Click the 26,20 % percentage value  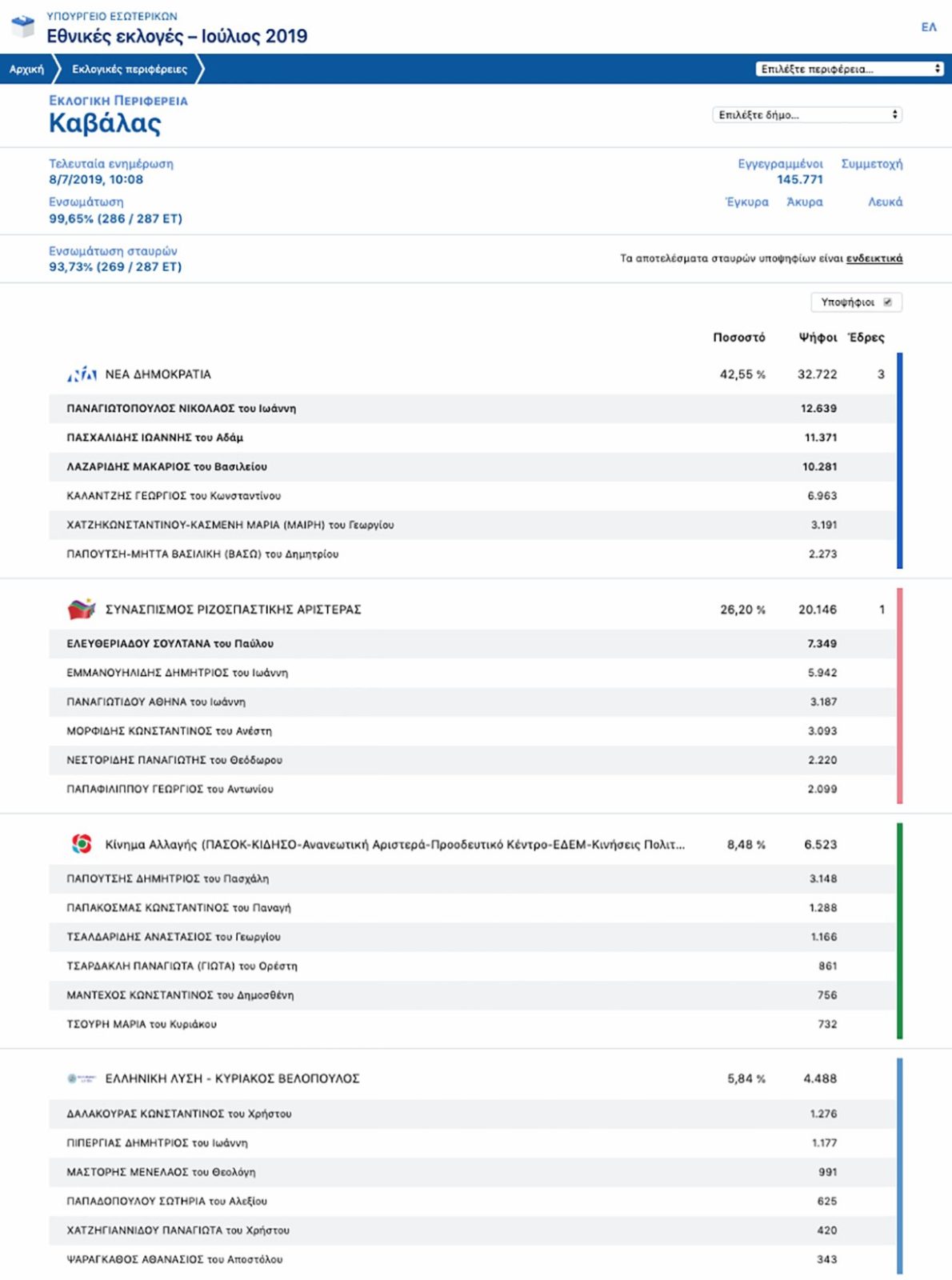(x=742, y=610)
